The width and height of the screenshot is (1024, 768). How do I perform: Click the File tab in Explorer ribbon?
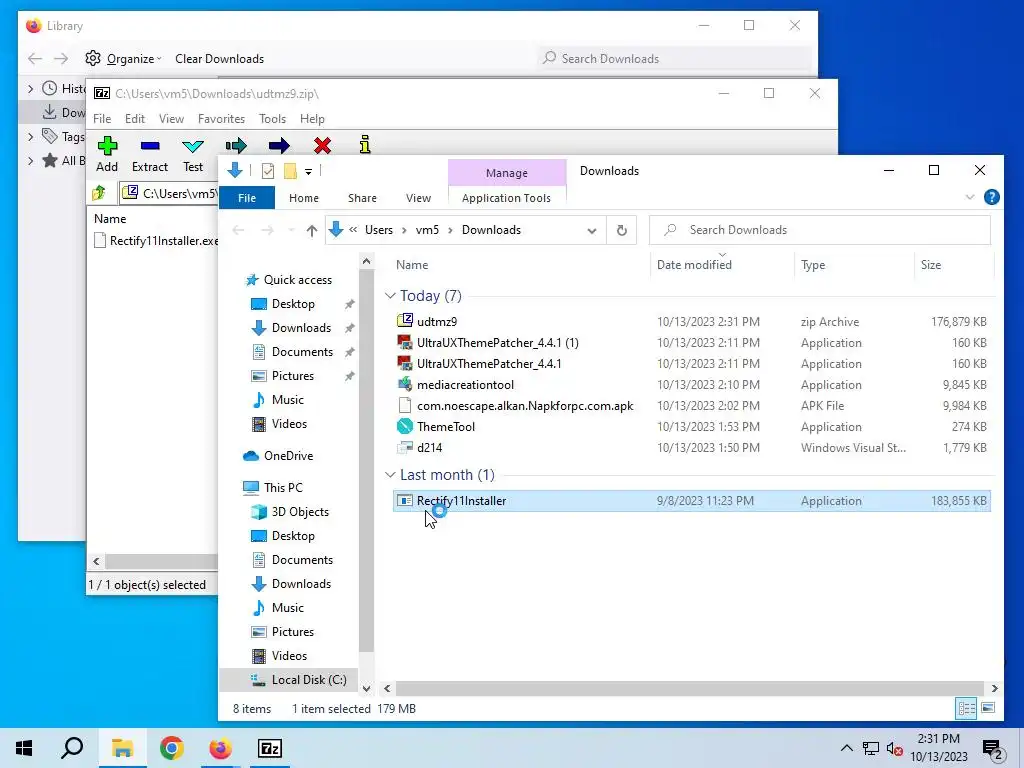(x=247, y=198)
